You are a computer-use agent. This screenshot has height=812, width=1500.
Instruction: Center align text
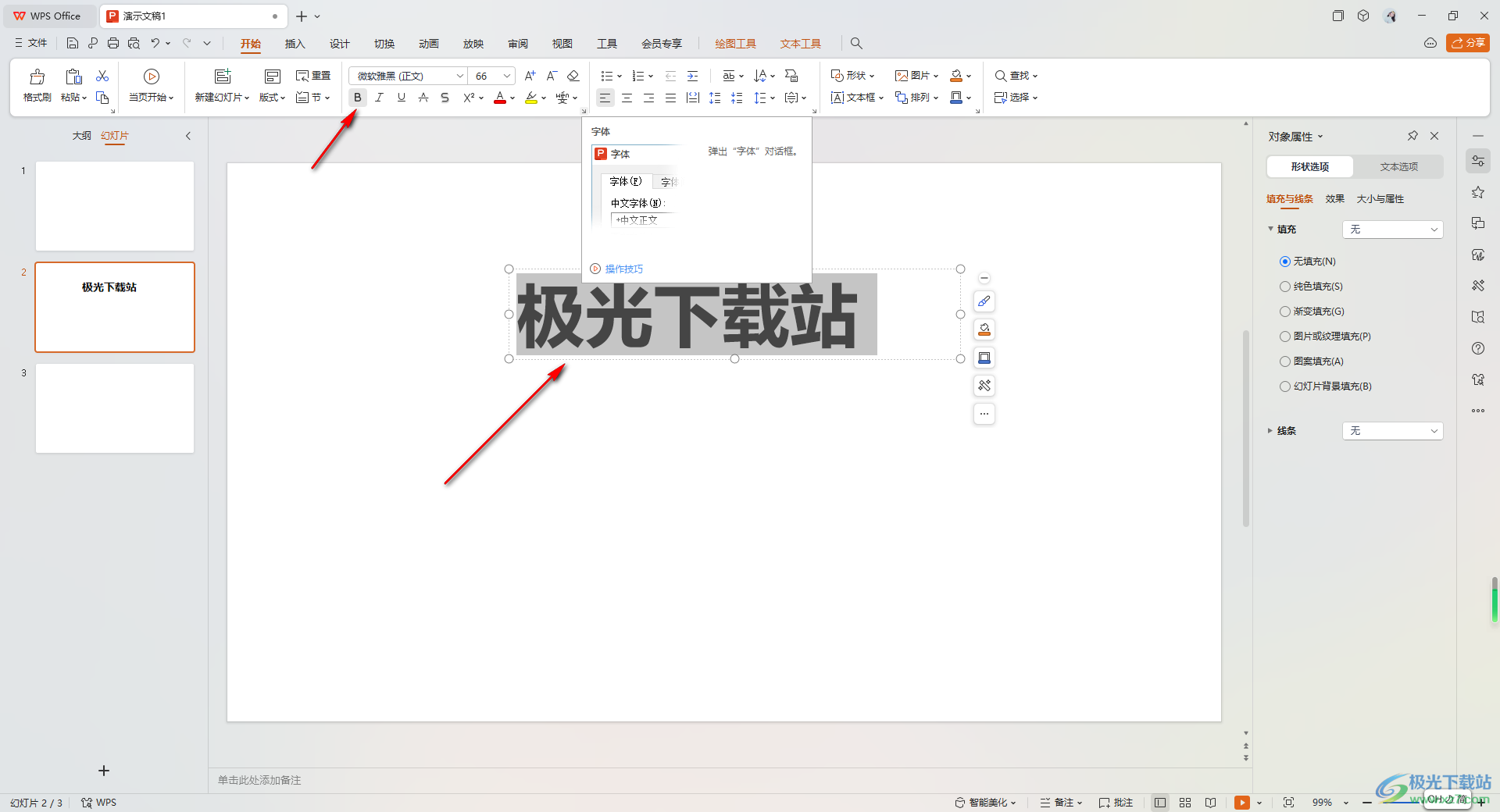(627, 98)
